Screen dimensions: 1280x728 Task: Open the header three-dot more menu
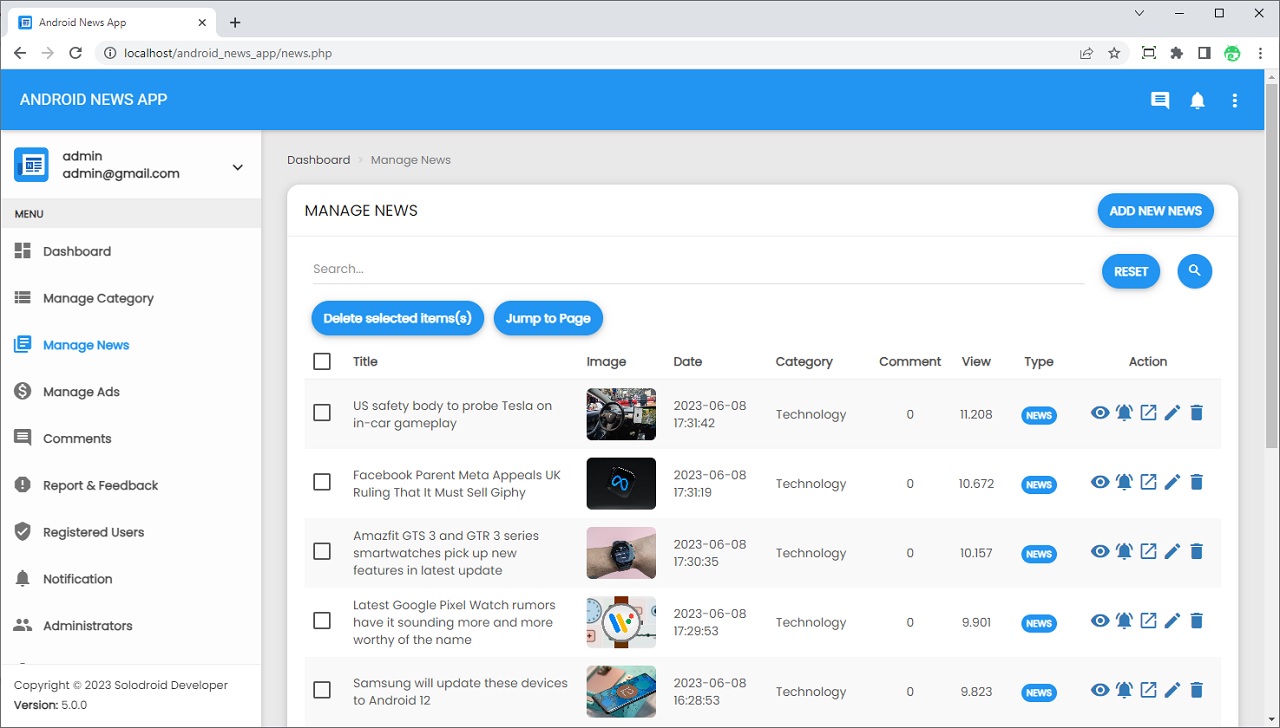tap(1235, 100)
